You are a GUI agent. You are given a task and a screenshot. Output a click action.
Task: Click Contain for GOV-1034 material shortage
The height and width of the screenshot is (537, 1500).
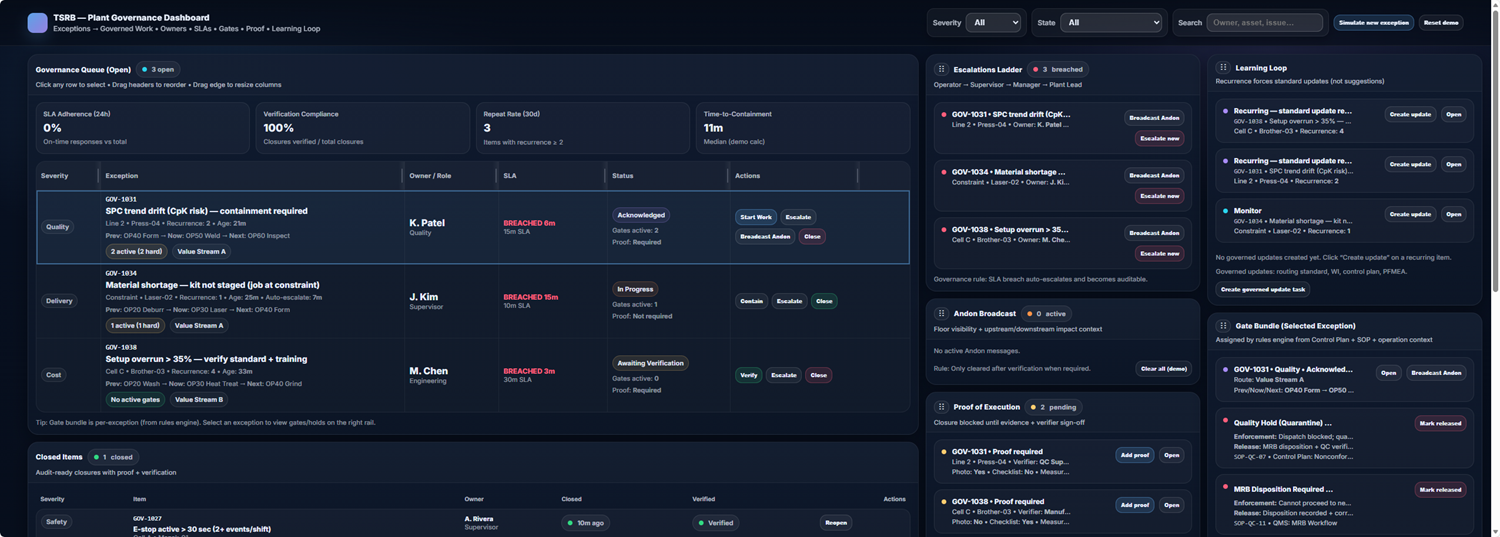[751, 301]
